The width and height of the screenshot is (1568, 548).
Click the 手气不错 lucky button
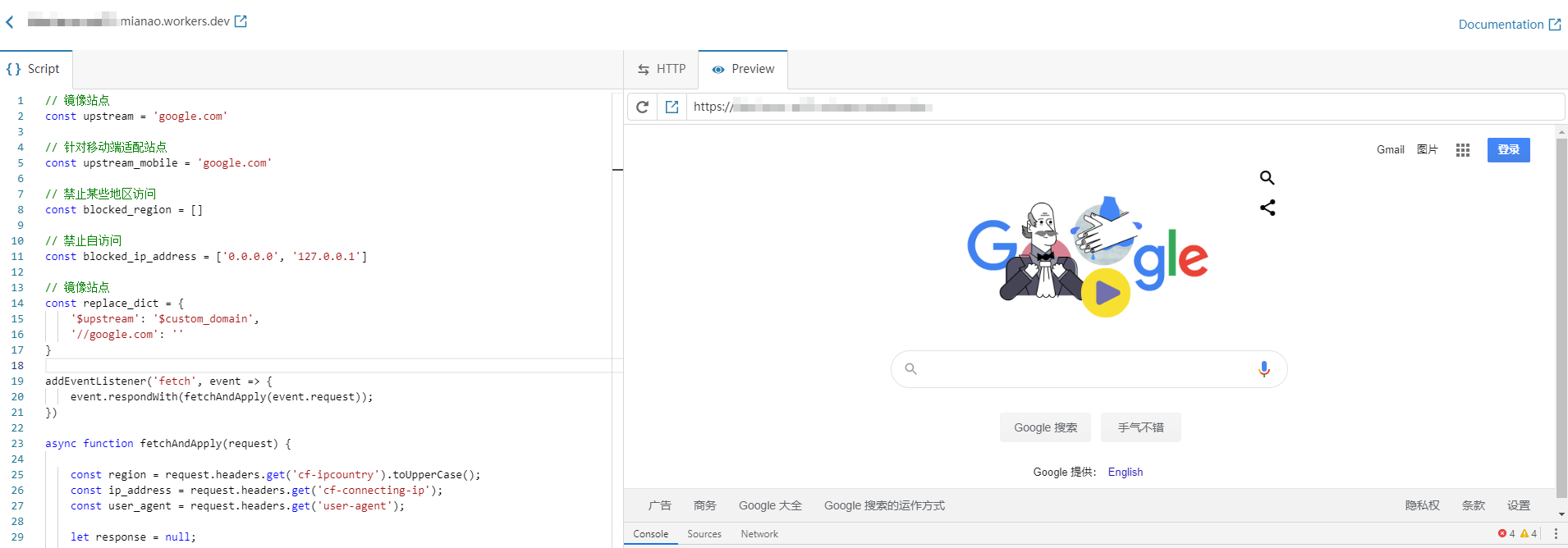click(1141, 427)
